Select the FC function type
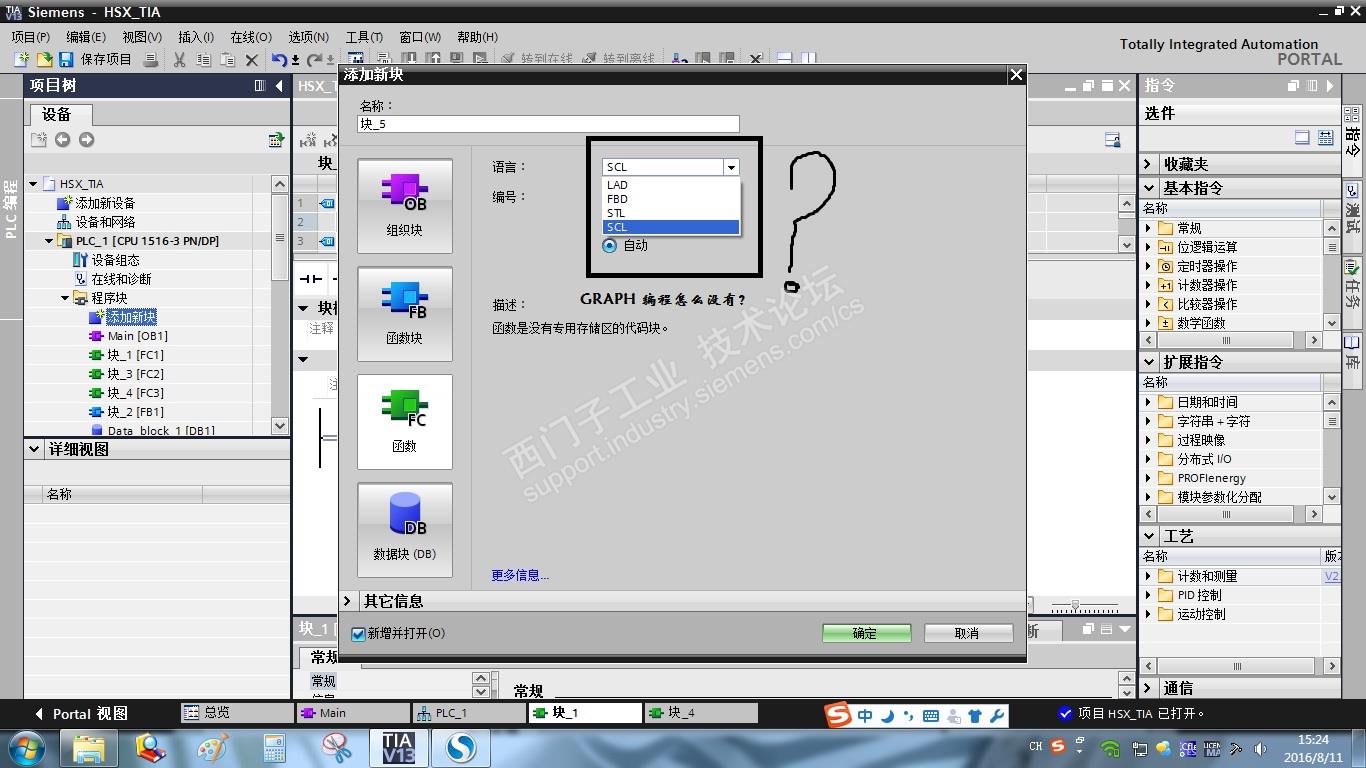 [404, 421]
